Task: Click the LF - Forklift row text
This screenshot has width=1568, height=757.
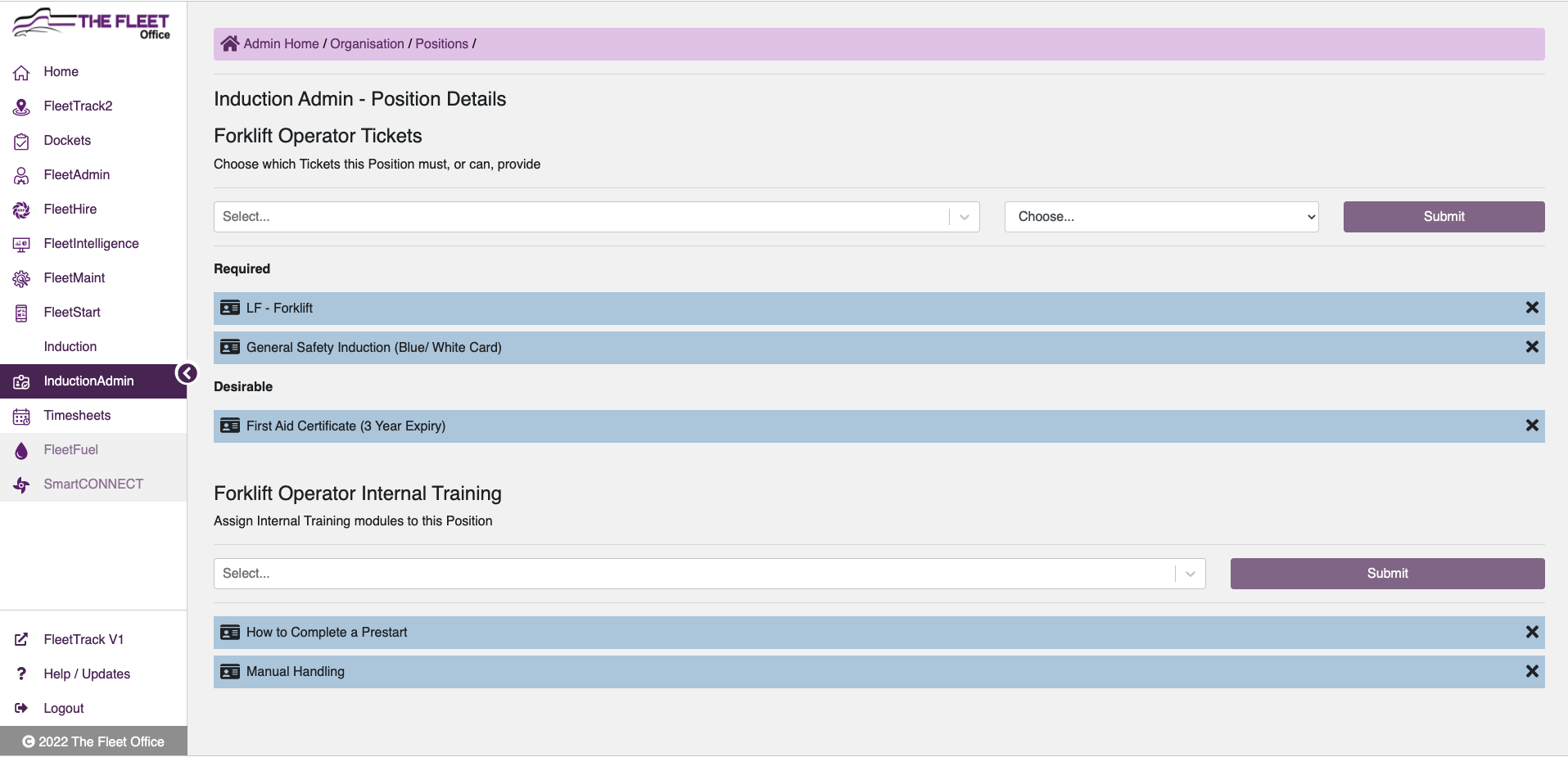Action: [279, 308]
